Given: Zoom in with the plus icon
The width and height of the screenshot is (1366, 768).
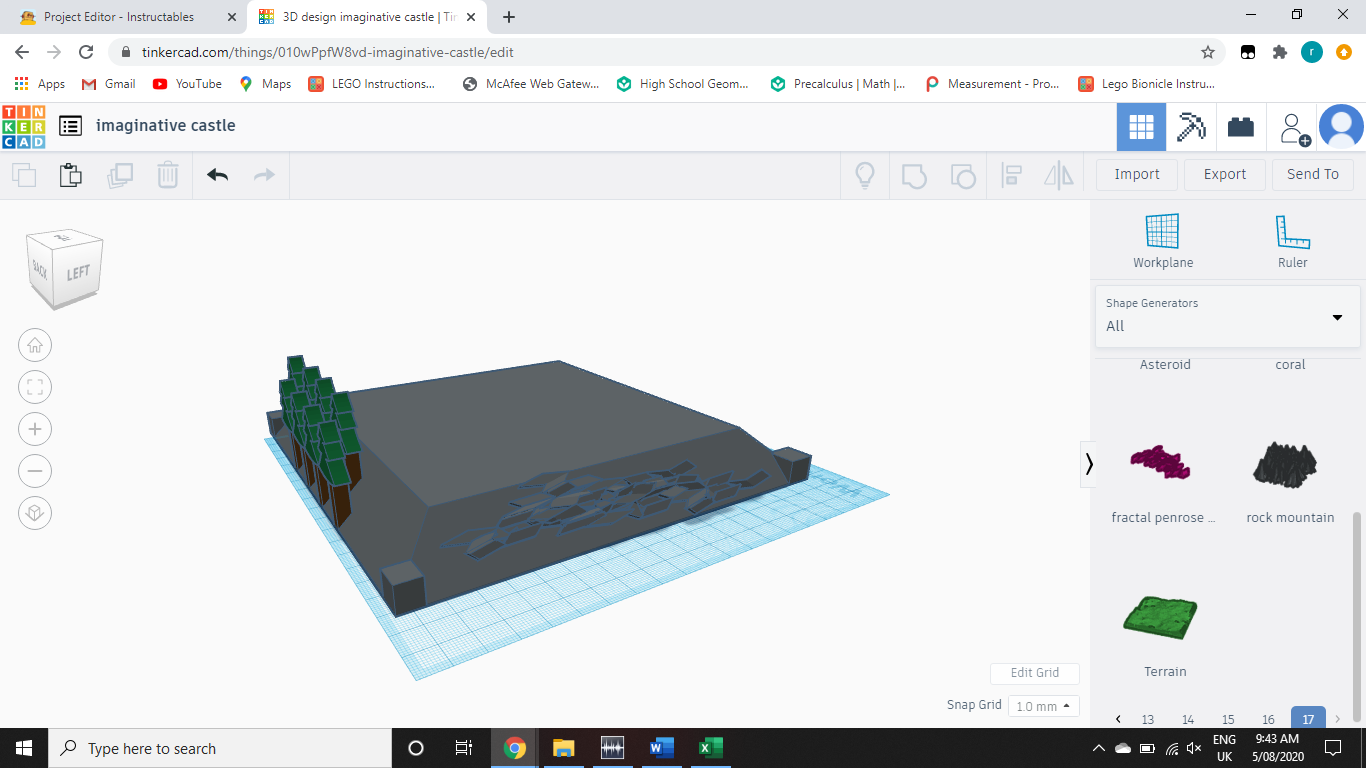Looking at the screenshot, I should 35,430.
